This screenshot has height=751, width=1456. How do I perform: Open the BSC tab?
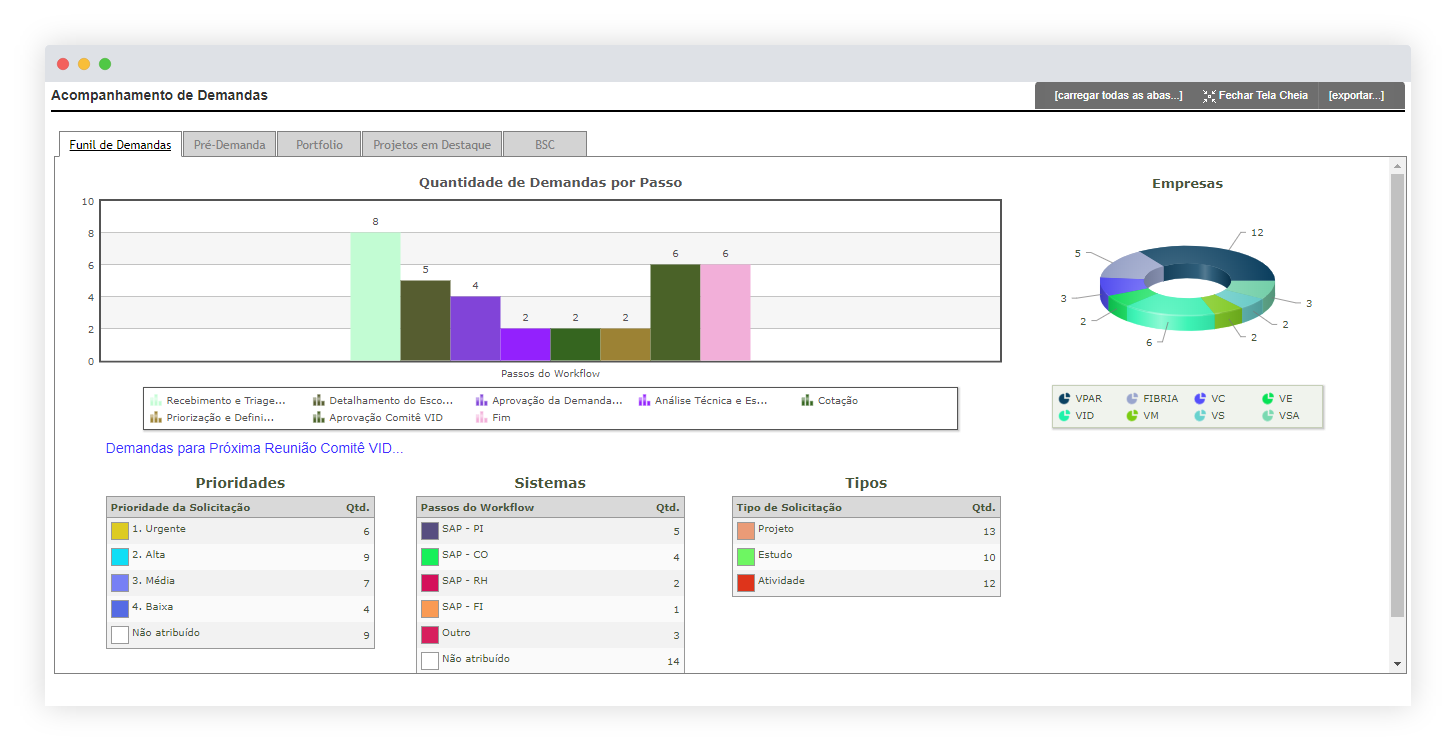point(544,143)
